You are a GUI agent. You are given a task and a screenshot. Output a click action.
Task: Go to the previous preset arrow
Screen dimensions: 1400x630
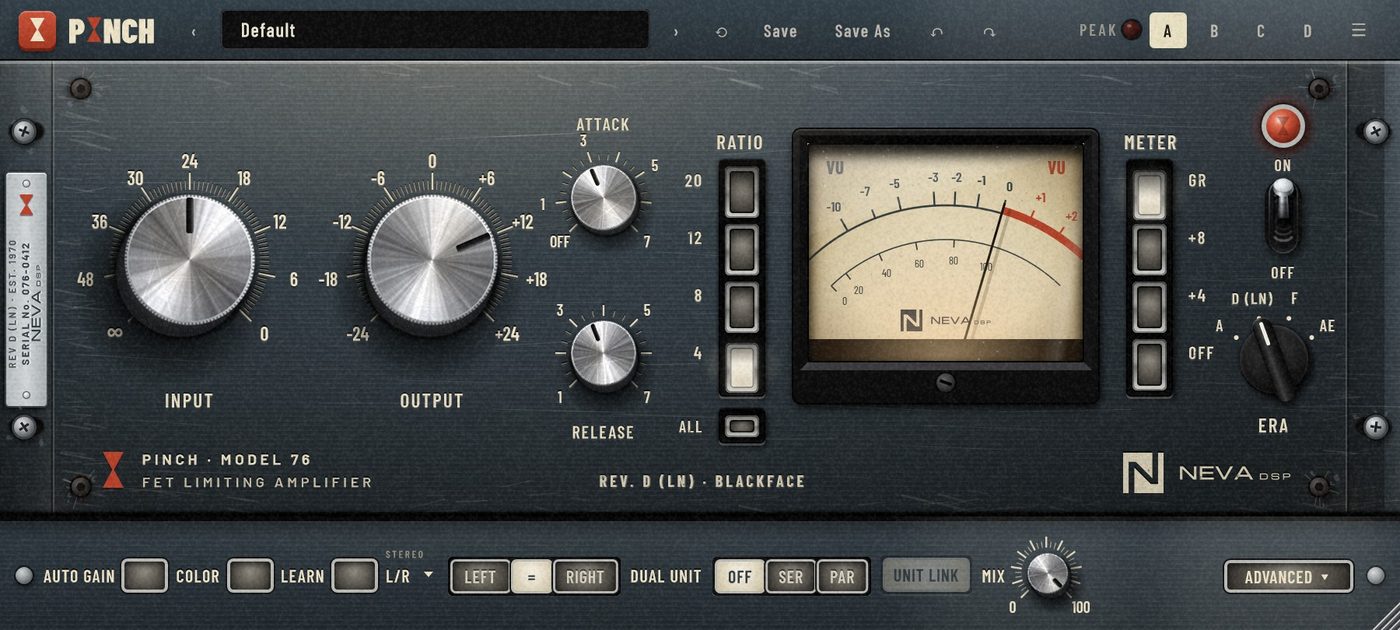194,32
